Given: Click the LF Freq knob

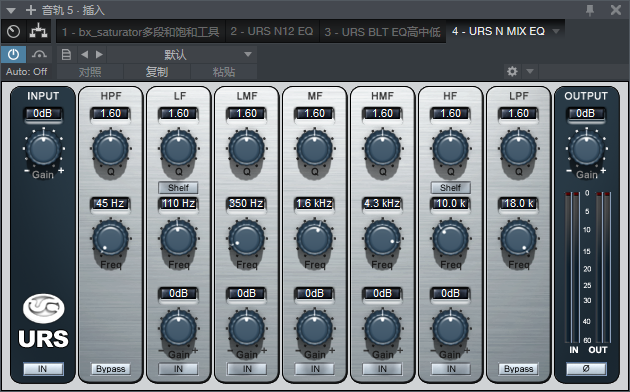Looking at the screenshot, I should click(178, 239).
